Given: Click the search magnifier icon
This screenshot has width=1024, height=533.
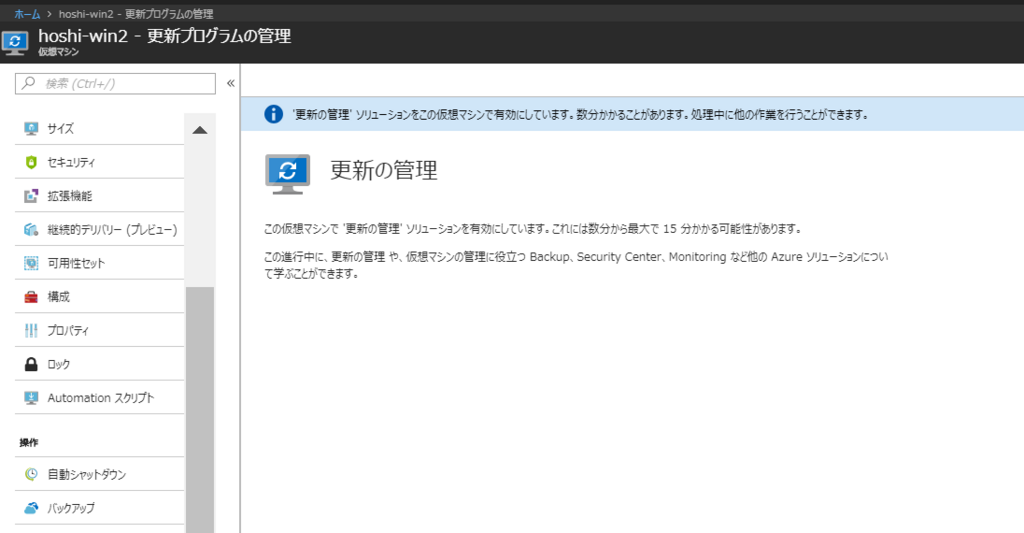Looking at the screenshot, I should [28, 83].
